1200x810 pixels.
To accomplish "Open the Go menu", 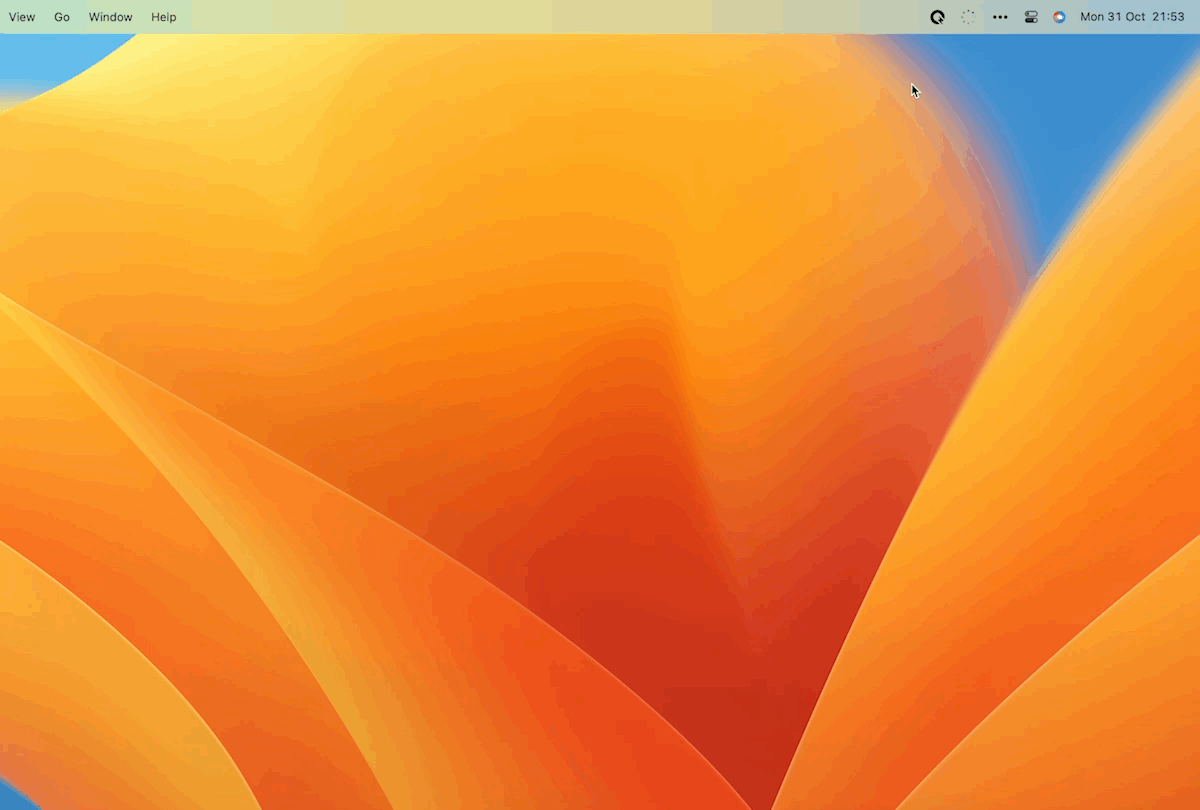I will point(62,17).
